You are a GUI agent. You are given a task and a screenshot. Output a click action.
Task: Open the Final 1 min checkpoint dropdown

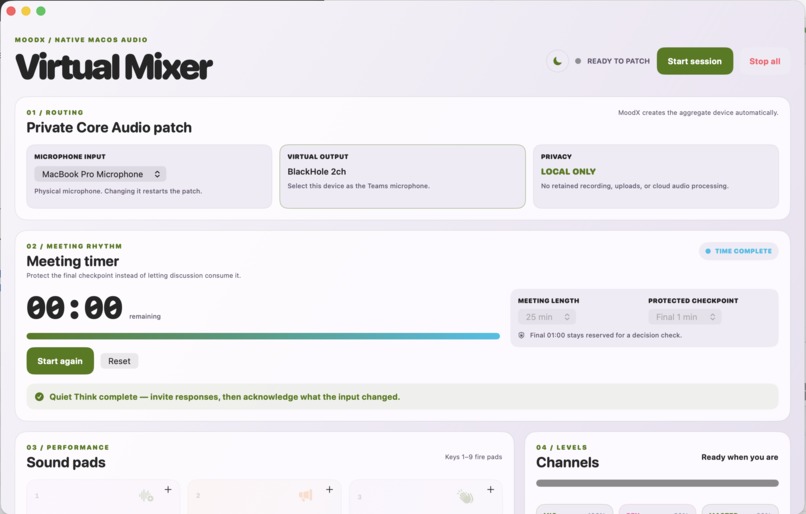[x=685, y=317]
